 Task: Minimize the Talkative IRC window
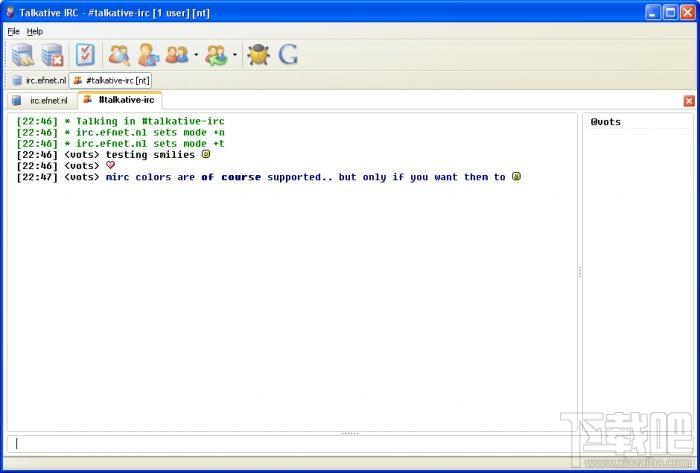coord(653,12)
